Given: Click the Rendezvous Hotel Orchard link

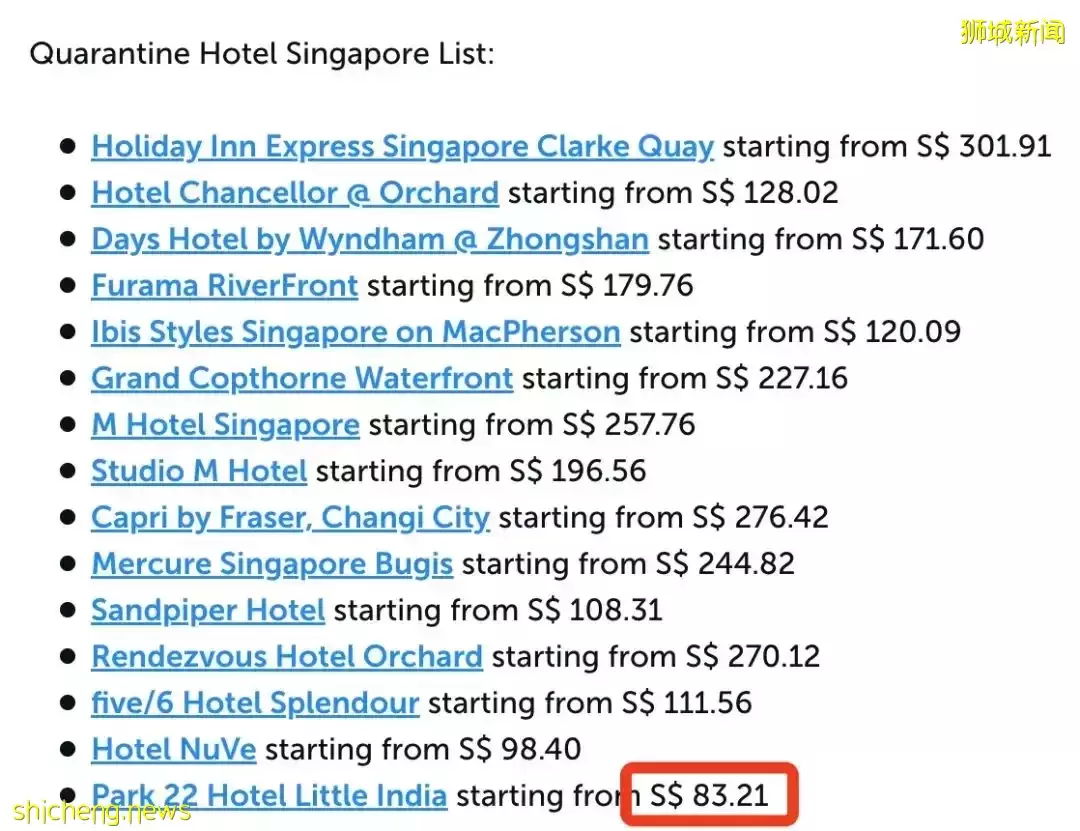Looking at the screenshot, I should coord(287,657).
